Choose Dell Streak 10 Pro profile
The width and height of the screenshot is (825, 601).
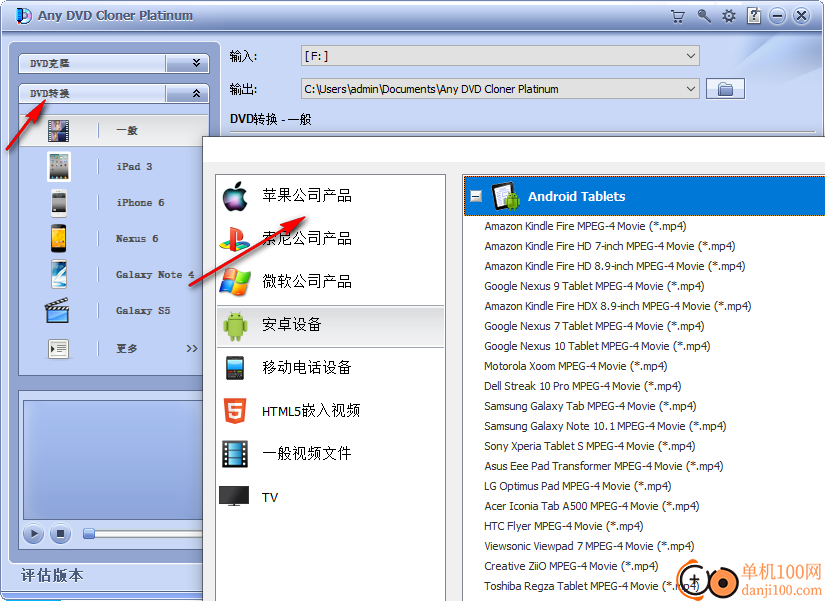[582, 386]
